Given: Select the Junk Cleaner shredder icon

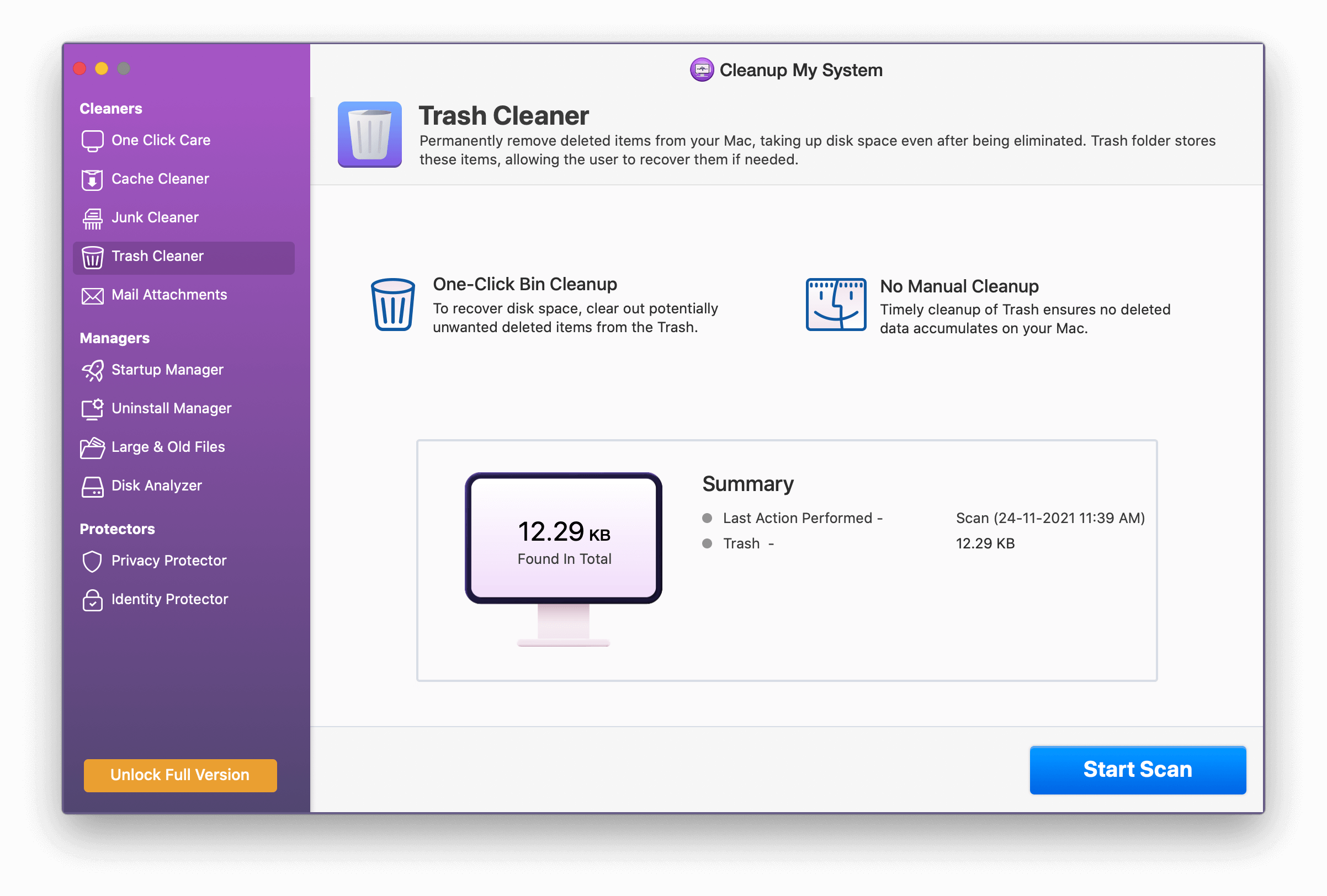Looking at the screenshot, I should [92, 218].
